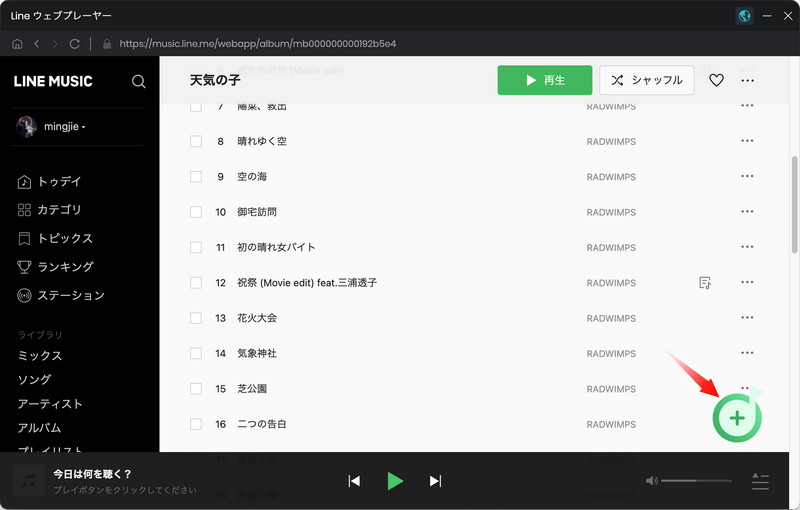
Task: Open more options for 空の海
Action: point(747,176)
